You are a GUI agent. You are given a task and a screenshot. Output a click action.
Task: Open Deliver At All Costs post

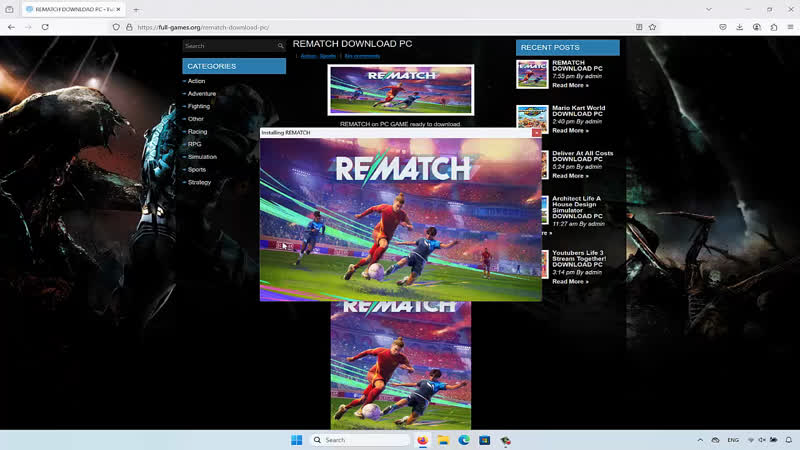pyautogui.click(x=582, y=156)
